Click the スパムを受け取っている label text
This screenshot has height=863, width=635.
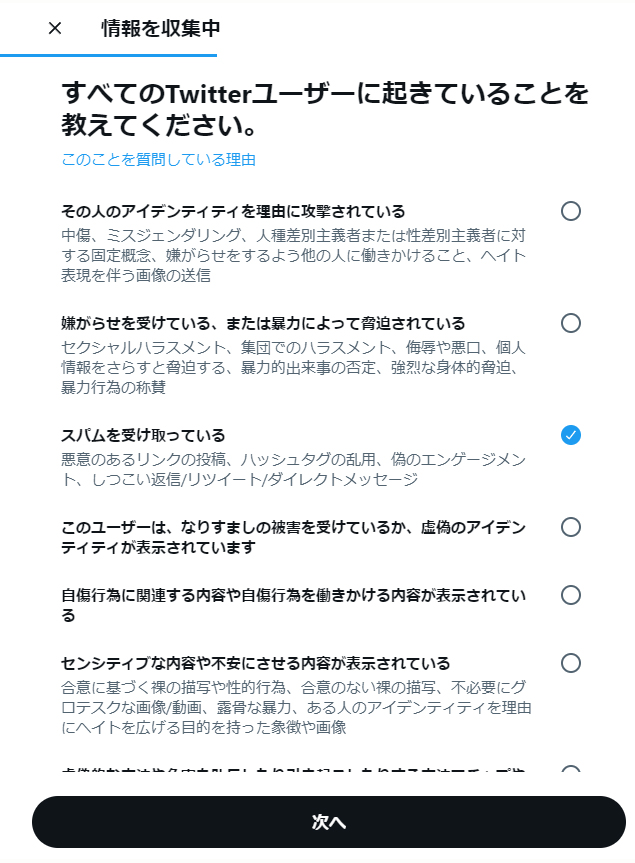(143, 435)
